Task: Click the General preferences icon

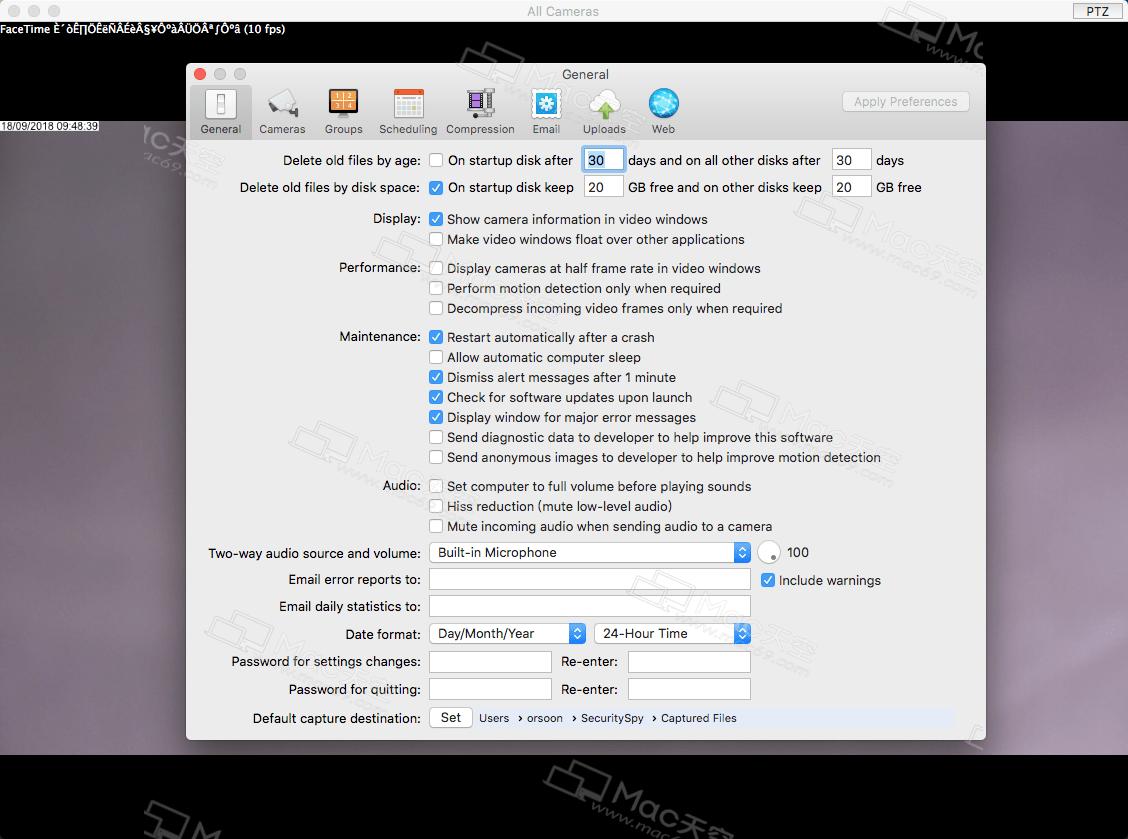Action: 220,108
